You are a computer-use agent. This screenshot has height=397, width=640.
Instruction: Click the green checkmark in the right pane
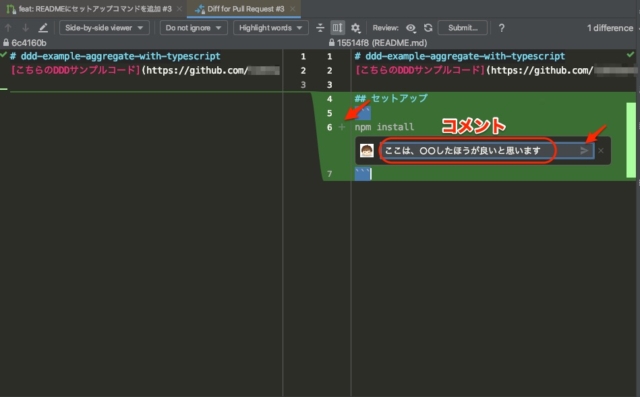tap(631, 54)
